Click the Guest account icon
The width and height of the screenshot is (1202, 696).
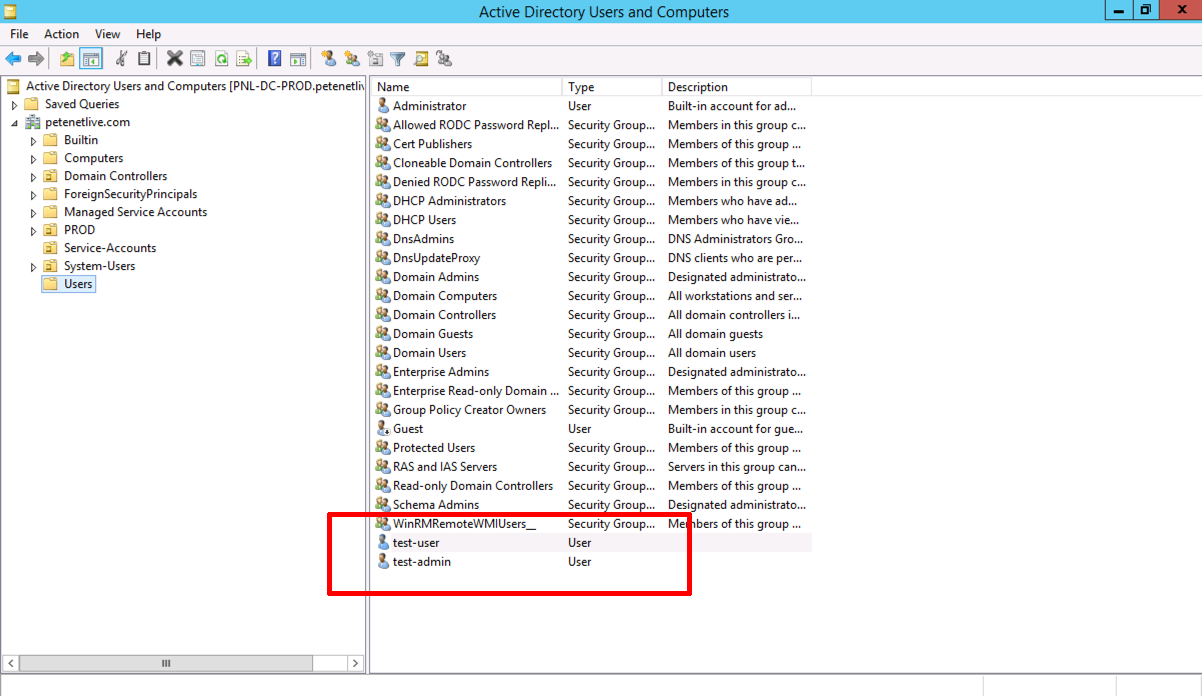click(x=382, y=429)
